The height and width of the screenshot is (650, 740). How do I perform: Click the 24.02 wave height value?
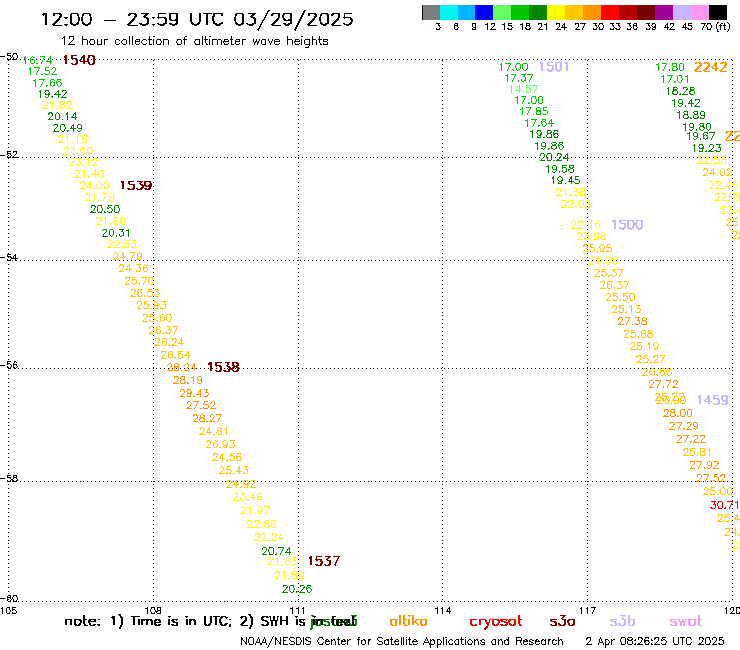pos(717,173)
